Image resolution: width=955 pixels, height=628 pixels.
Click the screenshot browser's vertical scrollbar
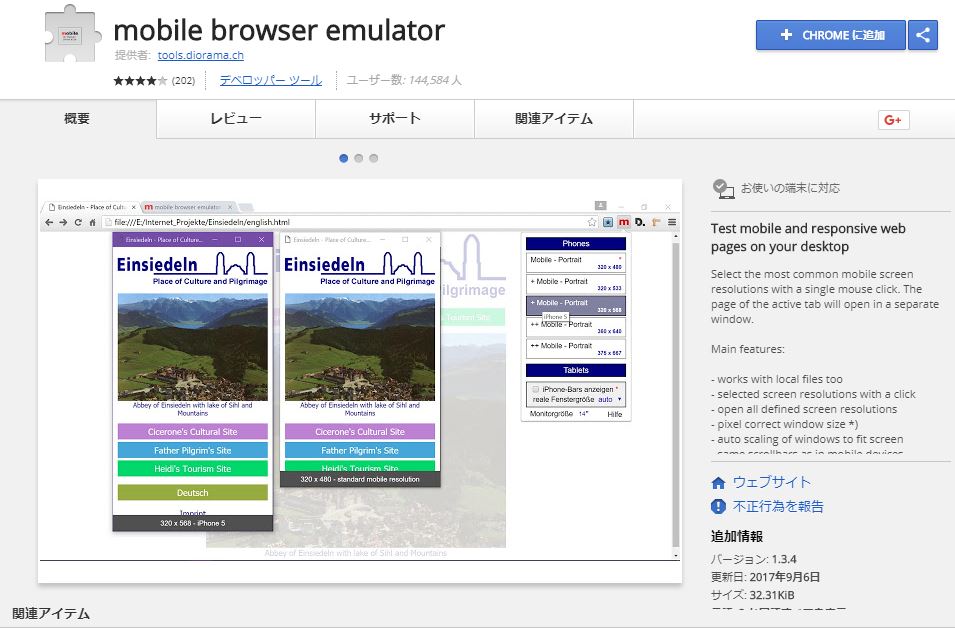tap(675, 396)
